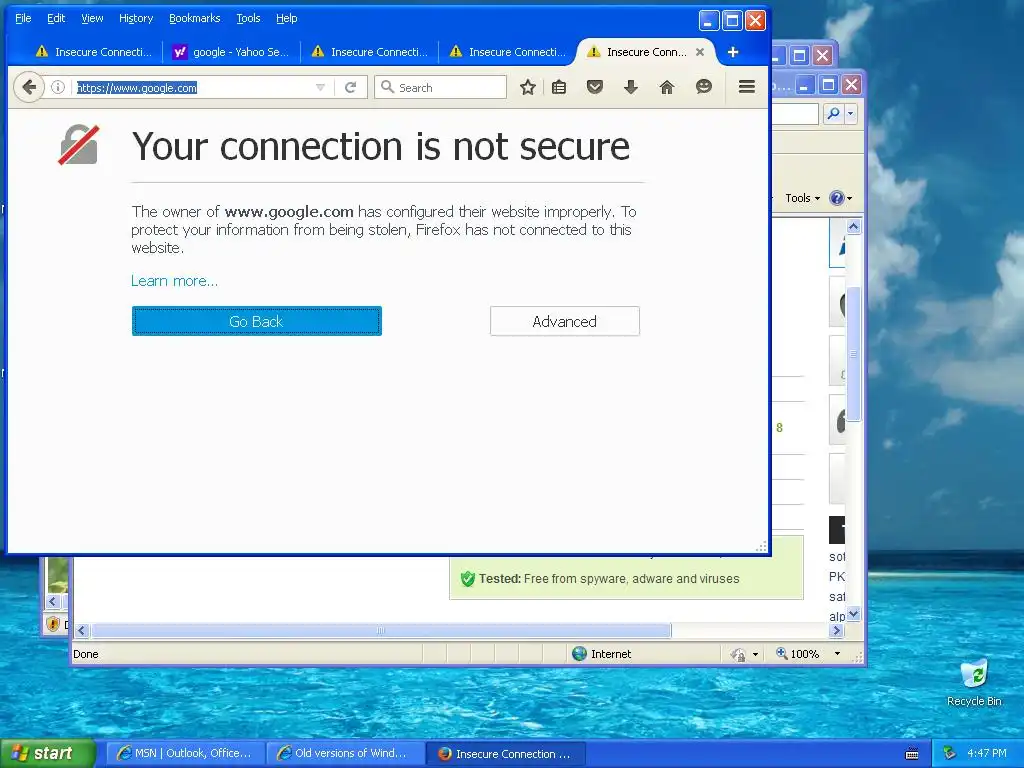Bookmark this page with the star icon
Viewport: 1024px width, 768px height.
[x=528, y=87]
